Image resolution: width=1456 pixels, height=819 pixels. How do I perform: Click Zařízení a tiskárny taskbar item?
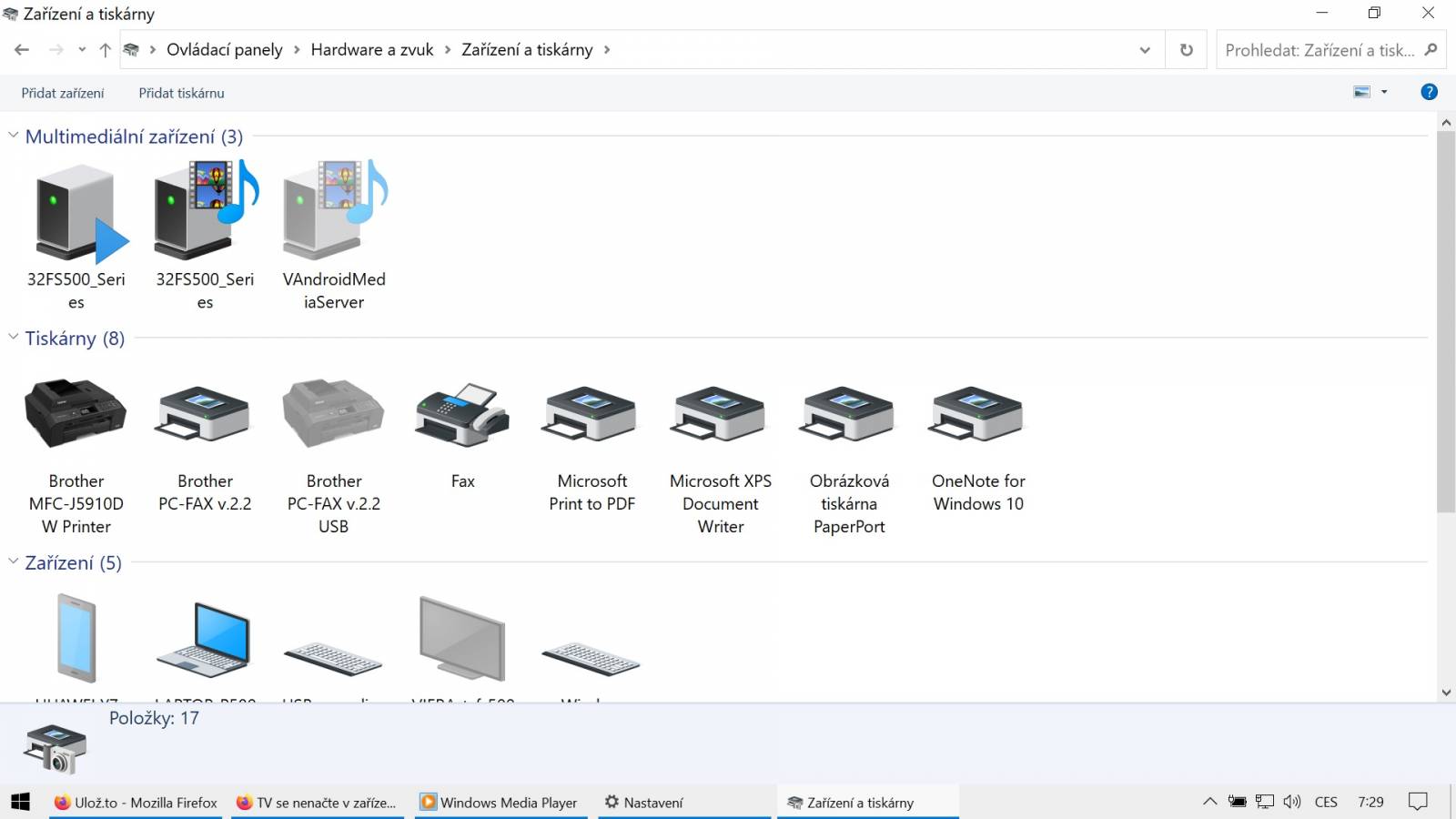(x=868, y=802)
